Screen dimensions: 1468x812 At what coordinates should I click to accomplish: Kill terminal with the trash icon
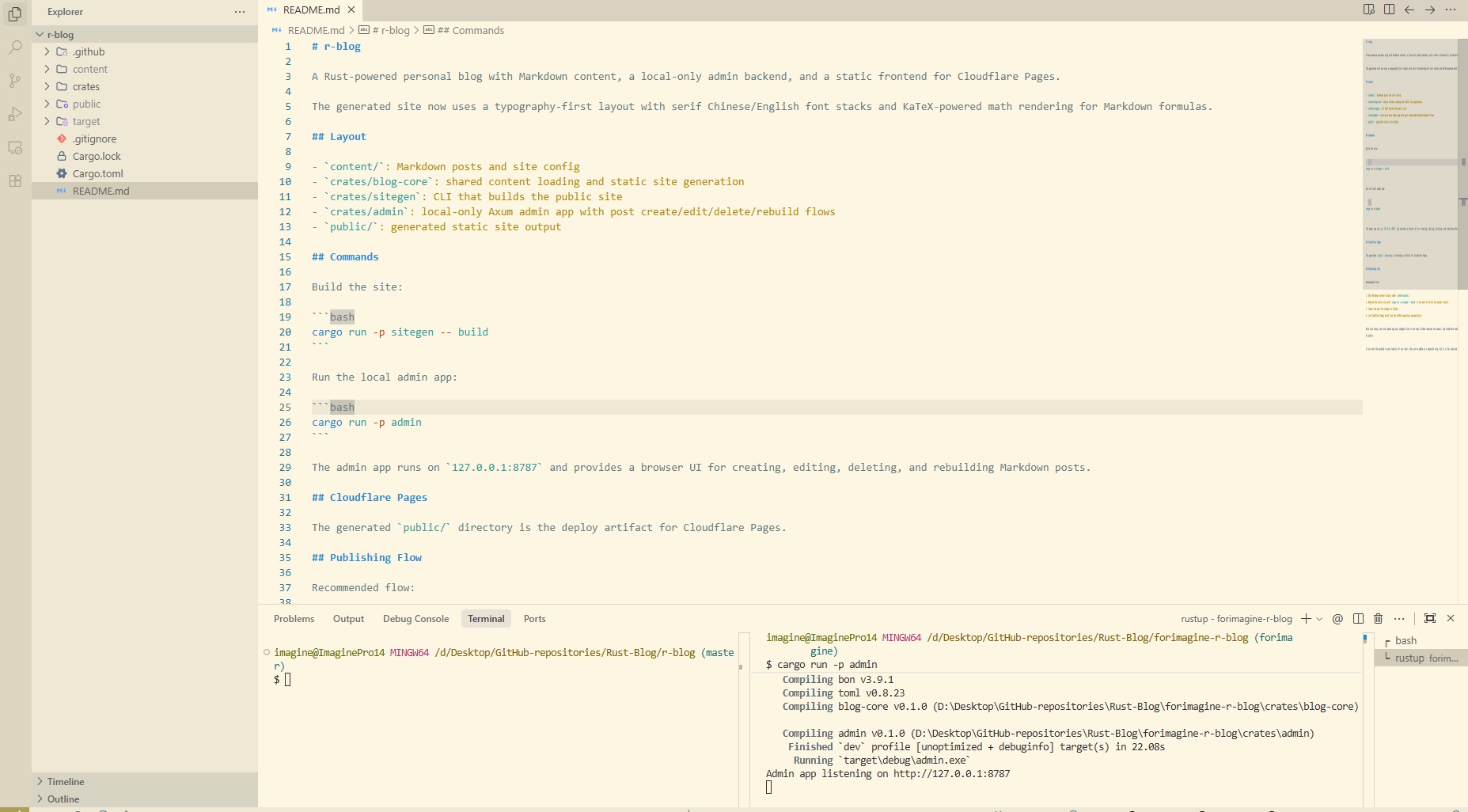click(x=1379, y=619)
